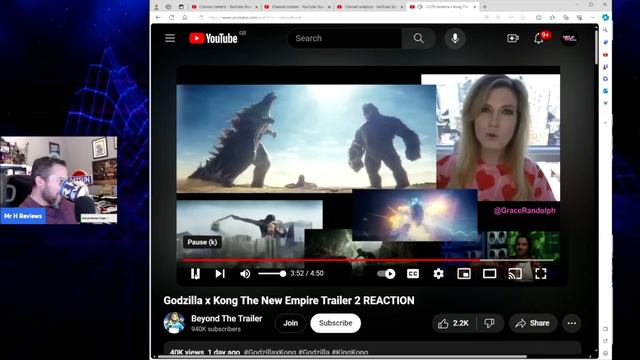Image resolution: width=640 pixels, height=360 pixels.
Task: Skip to next video in the player
Action: point(220,273)
